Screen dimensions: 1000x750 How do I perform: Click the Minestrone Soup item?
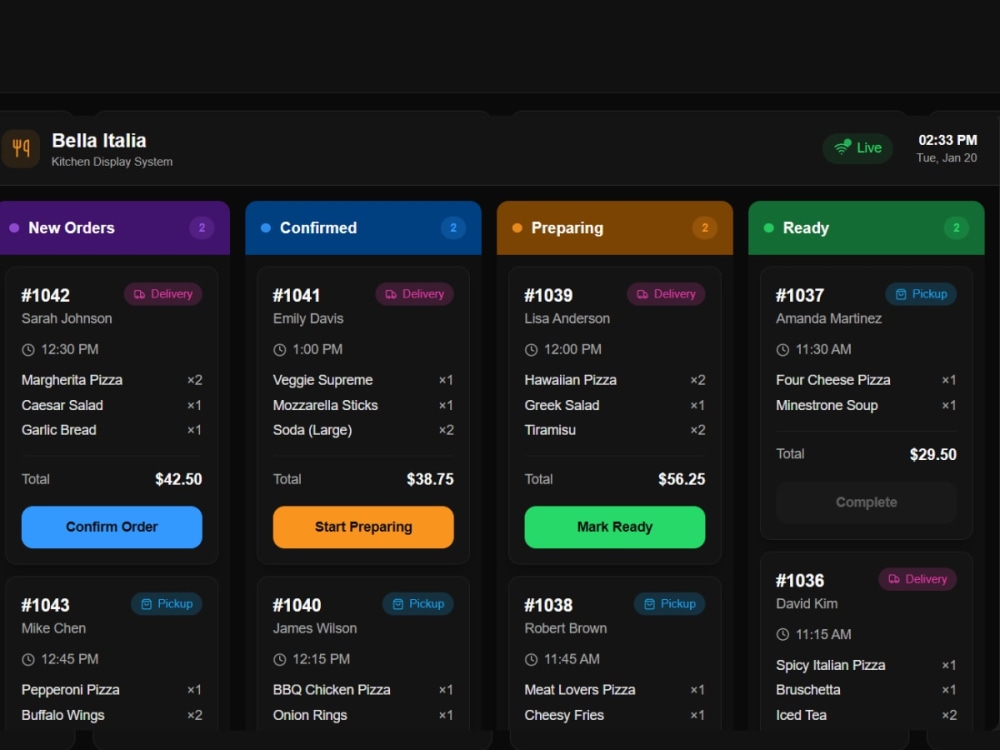click(x=827, y=405)
